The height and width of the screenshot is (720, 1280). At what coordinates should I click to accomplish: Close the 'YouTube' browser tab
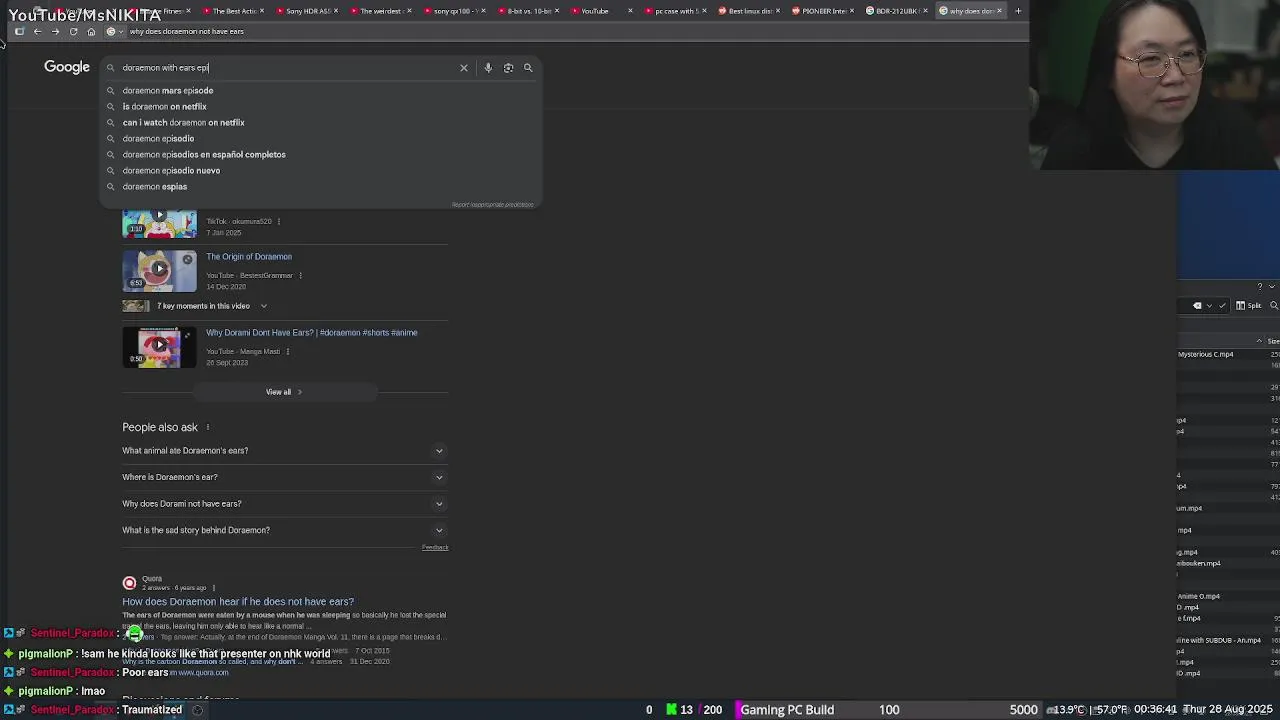(x=629, y=11)
